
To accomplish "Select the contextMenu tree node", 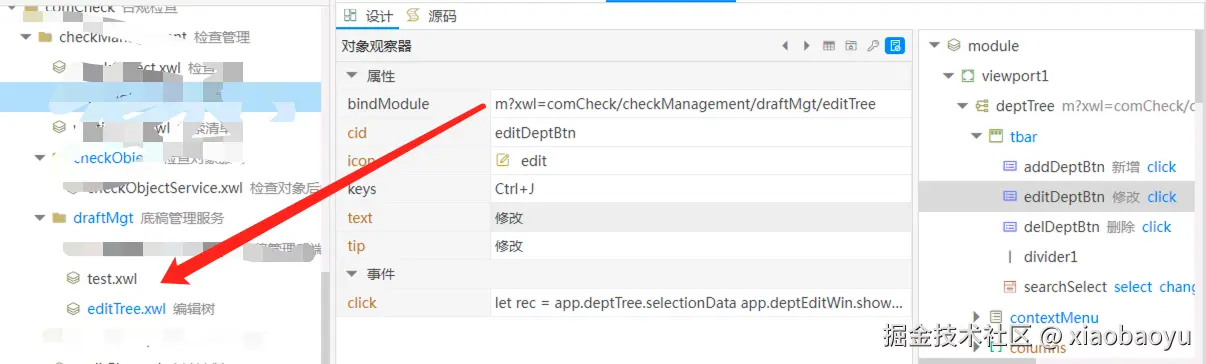I will click(1054, 318).
